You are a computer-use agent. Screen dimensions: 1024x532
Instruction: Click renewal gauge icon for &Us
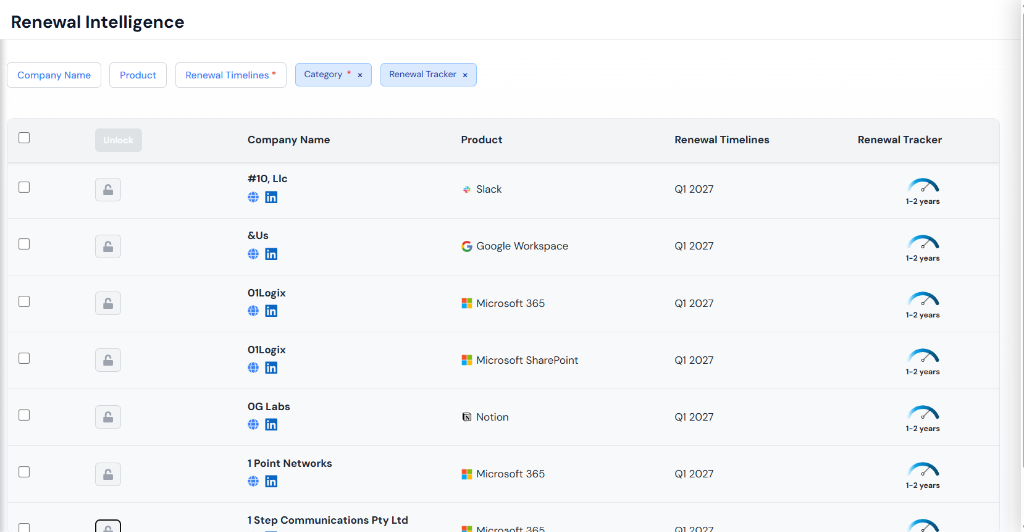pos(923,242)
